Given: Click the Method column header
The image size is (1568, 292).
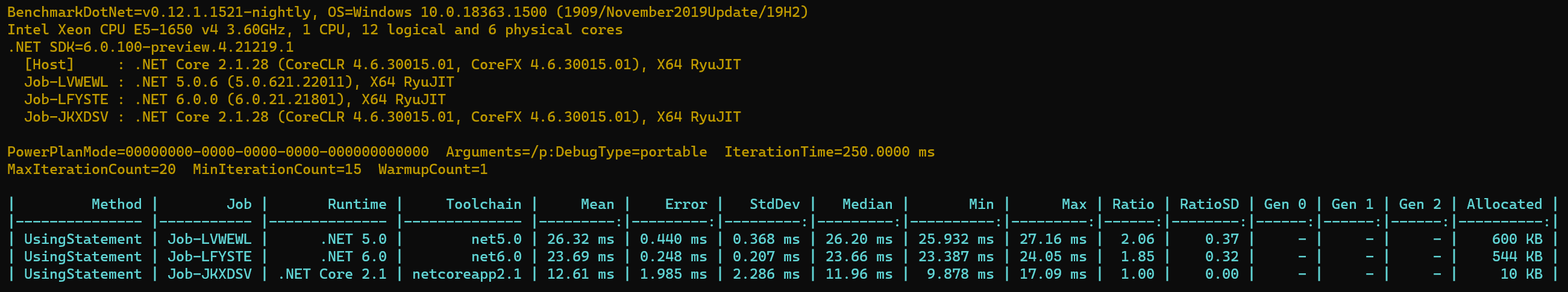Looking at the screenshot, I should tap(116, 205).
